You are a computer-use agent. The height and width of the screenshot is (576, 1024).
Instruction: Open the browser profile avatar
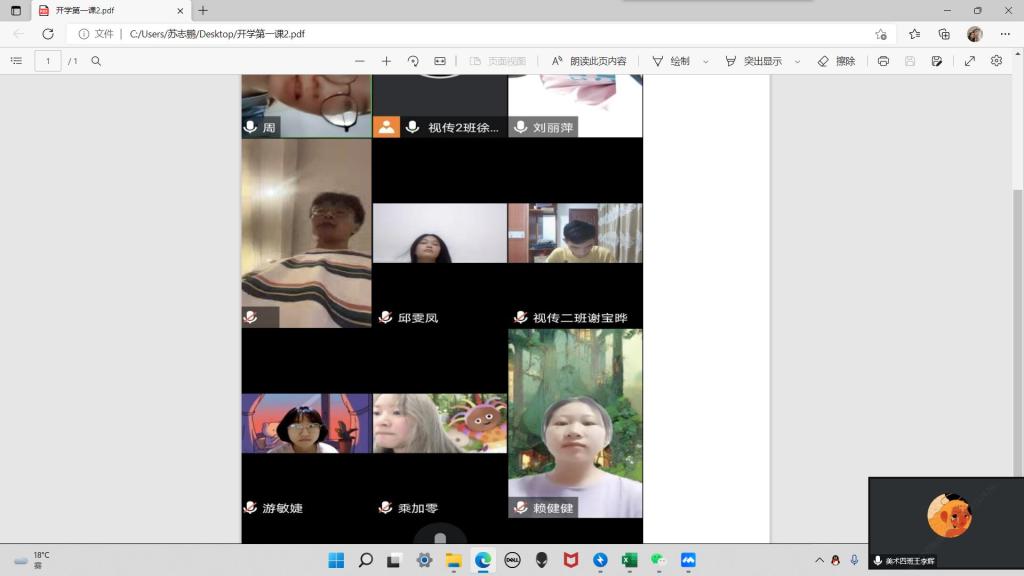click(x=974, y=34)
